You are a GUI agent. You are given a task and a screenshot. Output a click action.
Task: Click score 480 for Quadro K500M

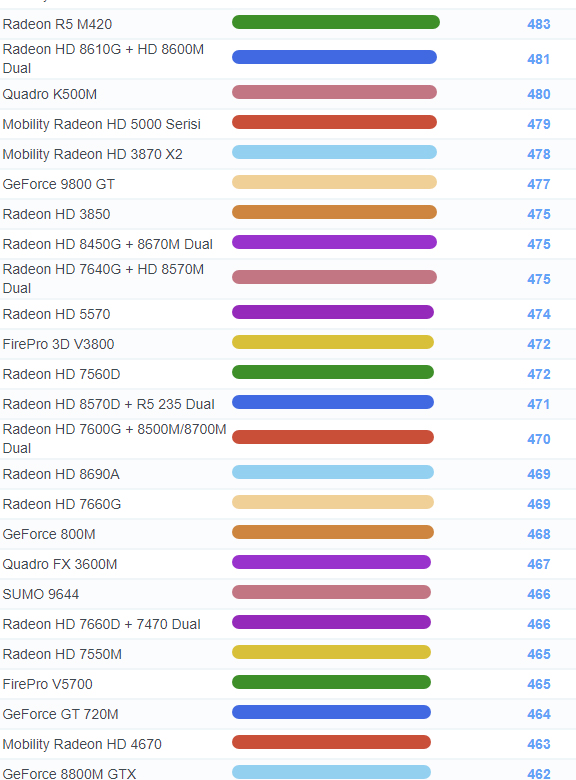539,94
